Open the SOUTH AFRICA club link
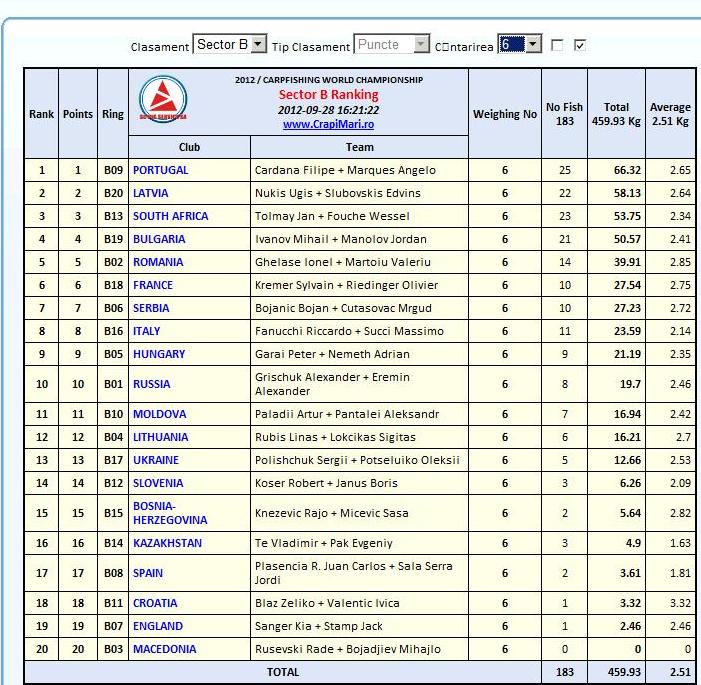 (x=171, y=216)
